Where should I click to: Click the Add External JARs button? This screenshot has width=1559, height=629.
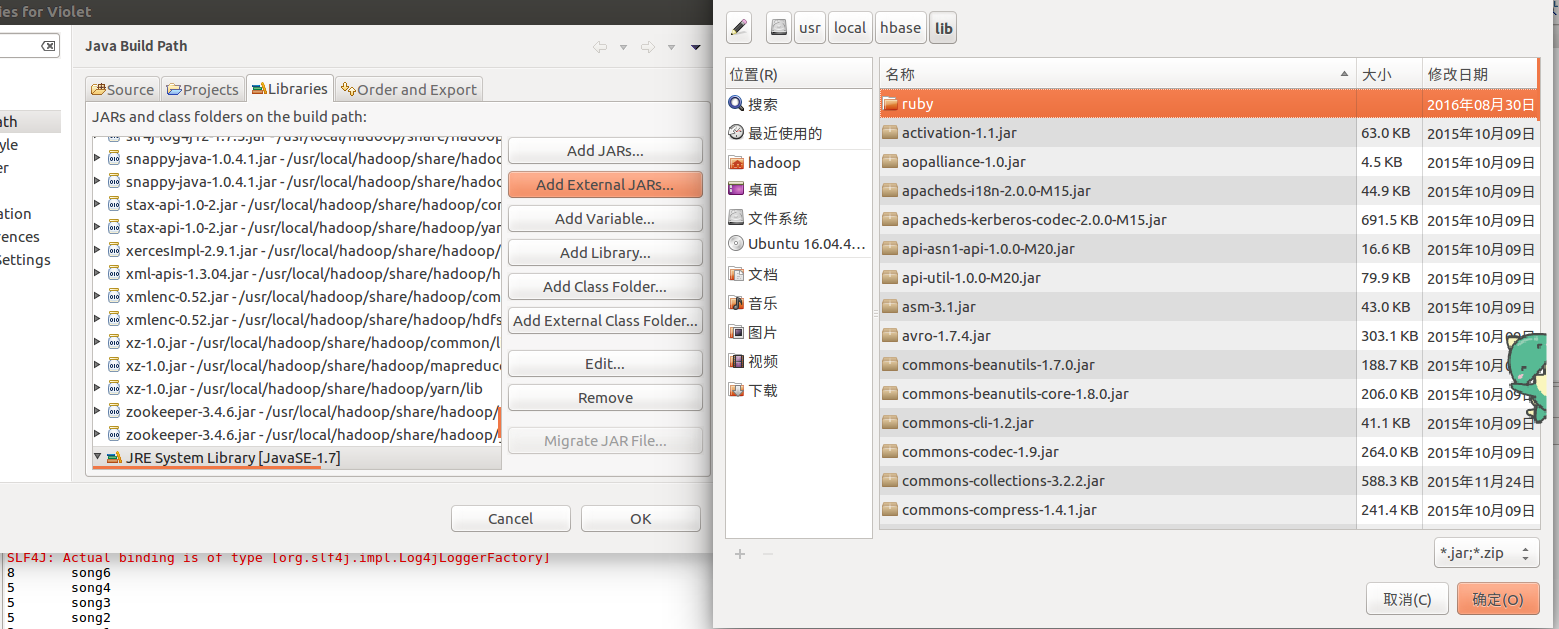click(605, 184)
